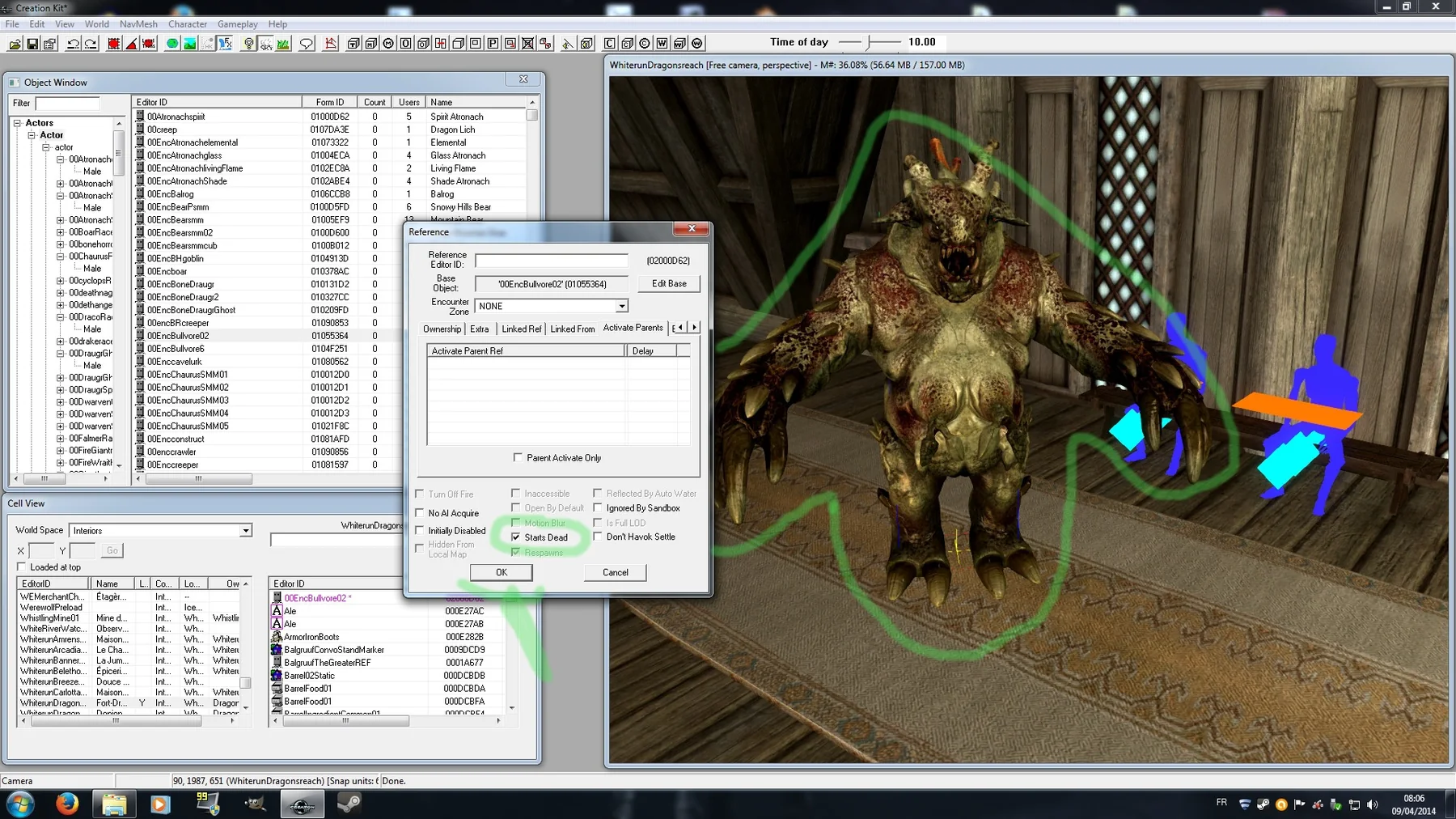This screenshot has width=1456, height=819.
Task: Open Windows Media Player taskbar icon
Action: coord(161,804)
